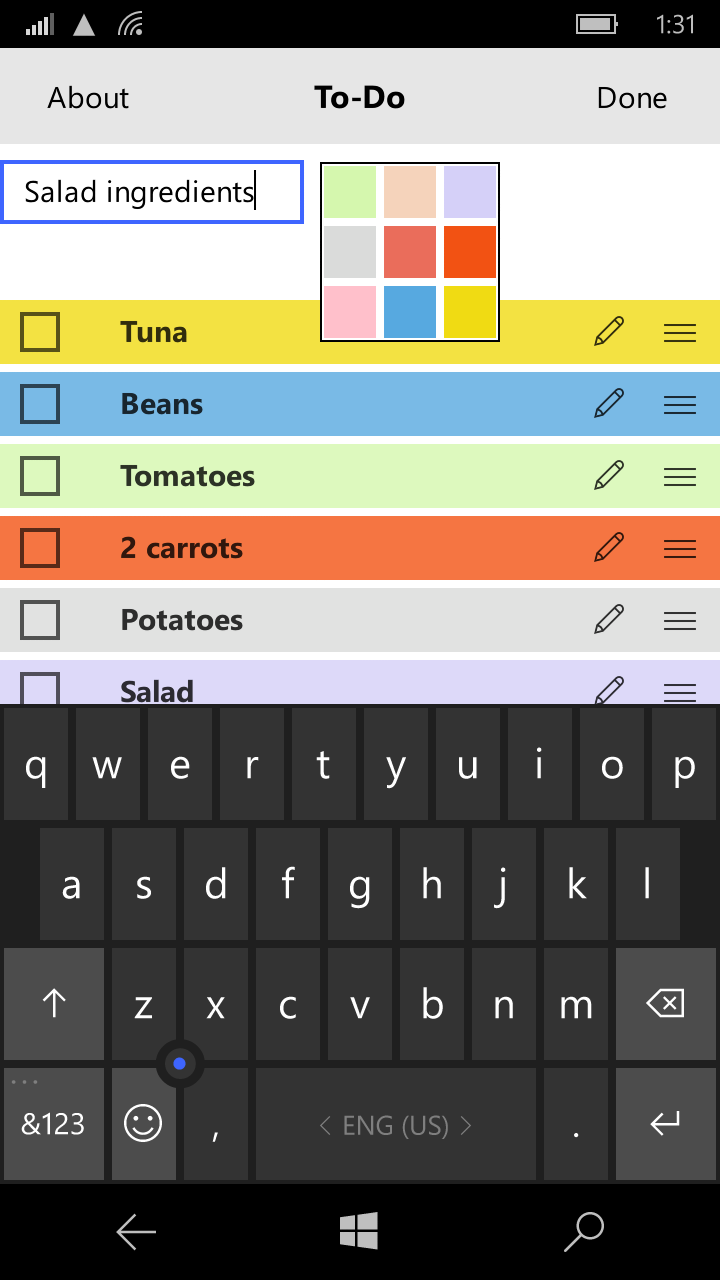Tick the 2 carrots checkbox
This screenshot has height=1280, width=720.
coord(40,548)
